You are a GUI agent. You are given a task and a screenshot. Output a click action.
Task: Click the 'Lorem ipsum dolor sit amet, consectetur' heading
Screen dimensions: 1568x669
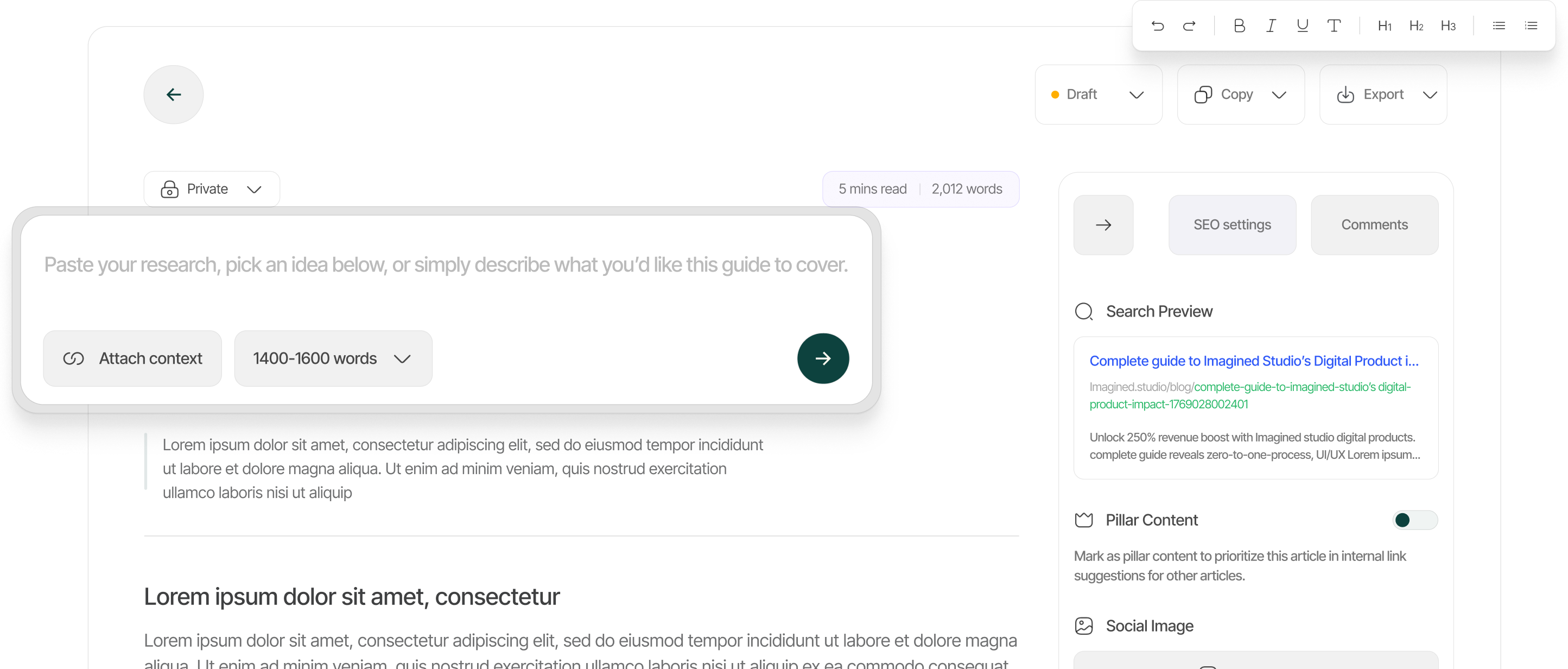(x=352, y=597)
